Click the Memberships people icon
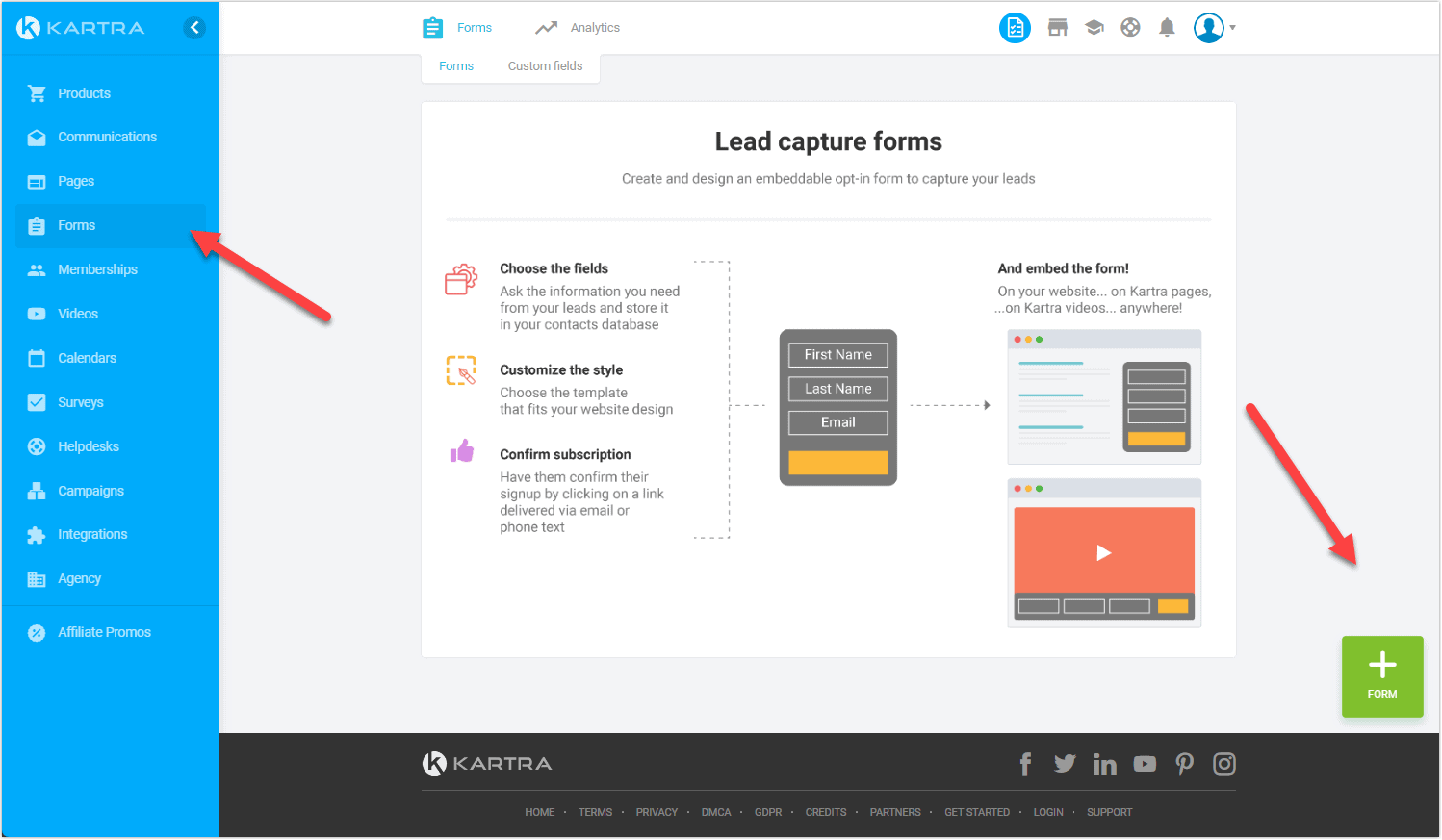The image size is (1442, 840). [x=37, y=270]
